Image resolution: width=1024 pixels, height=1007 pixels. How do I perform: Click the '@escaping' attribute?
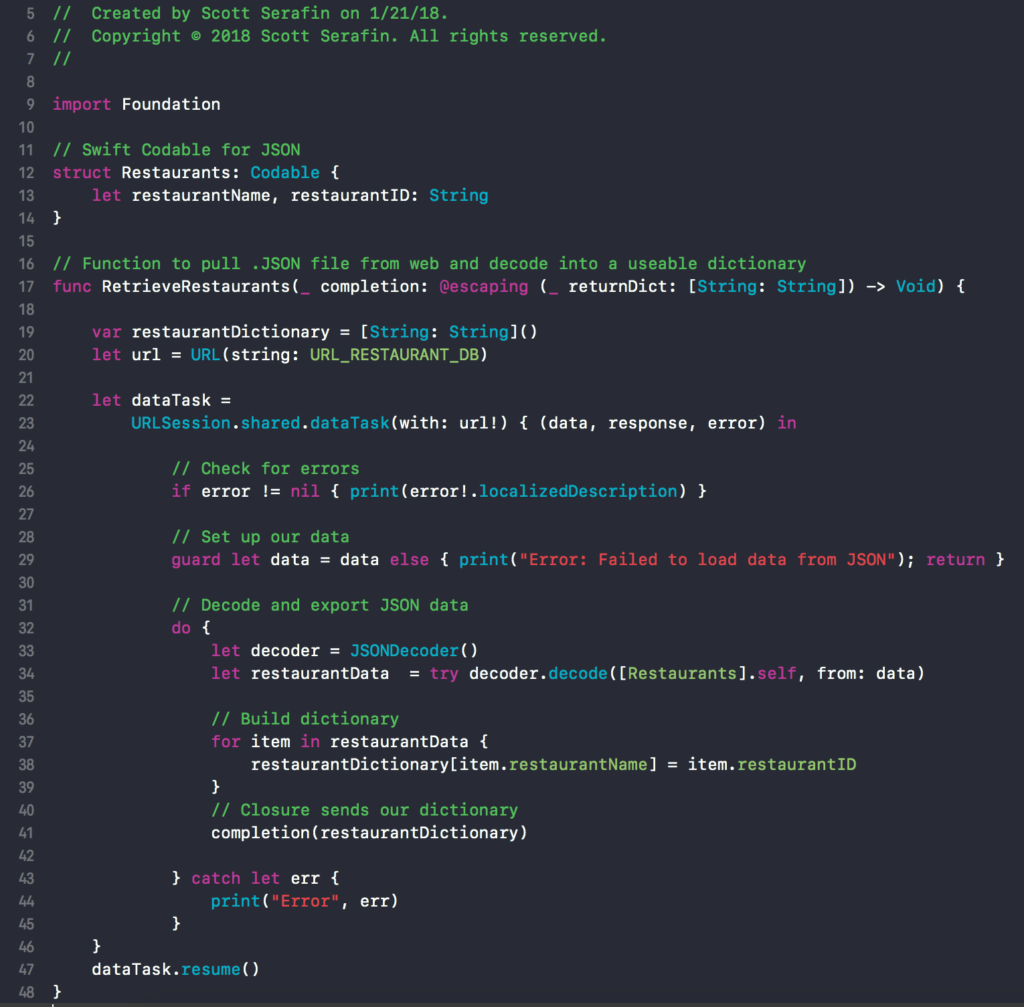(x=484, y=286)
